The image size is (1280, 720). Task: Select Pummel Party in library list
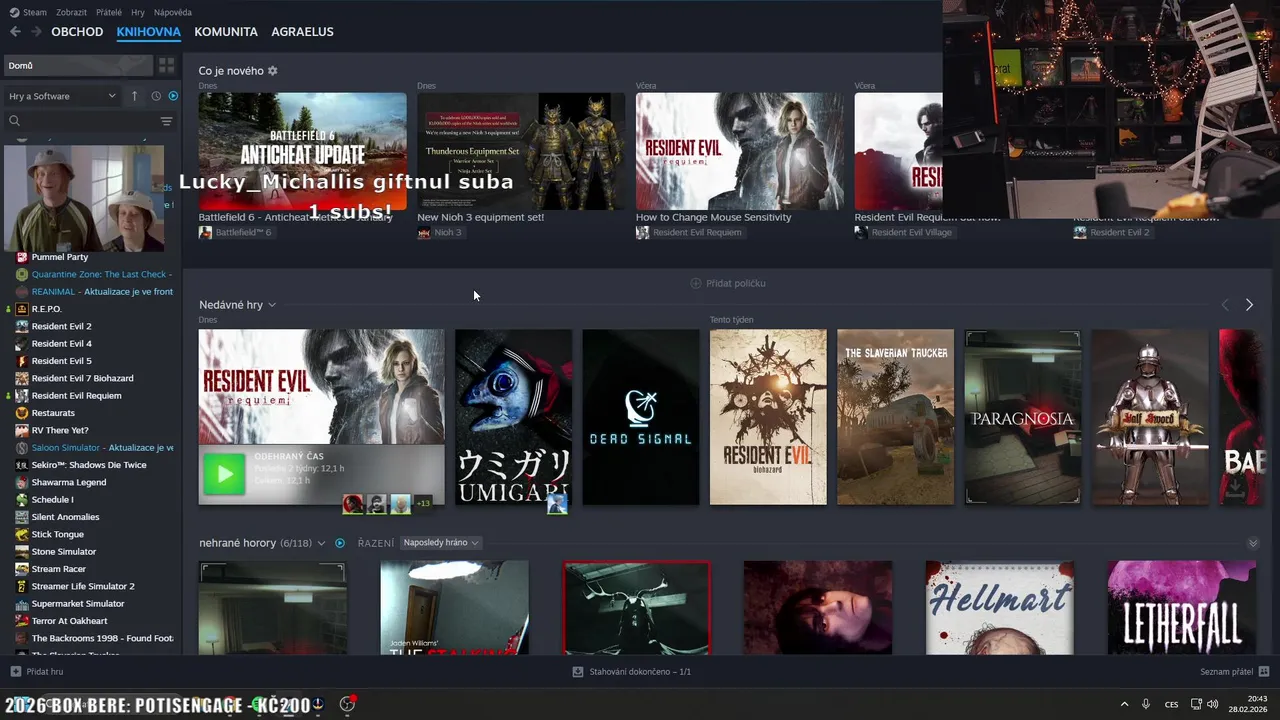tap(59, 257)
